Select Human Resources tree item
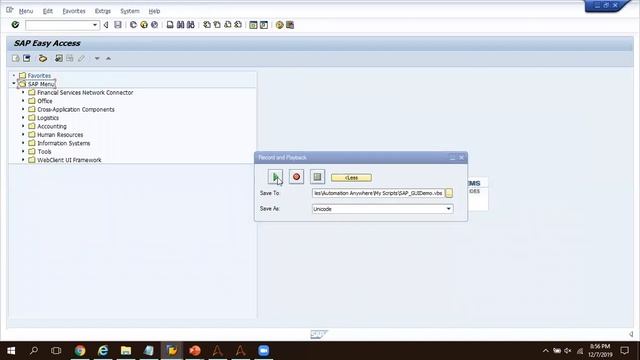640x360 pixels. point(60,135)
